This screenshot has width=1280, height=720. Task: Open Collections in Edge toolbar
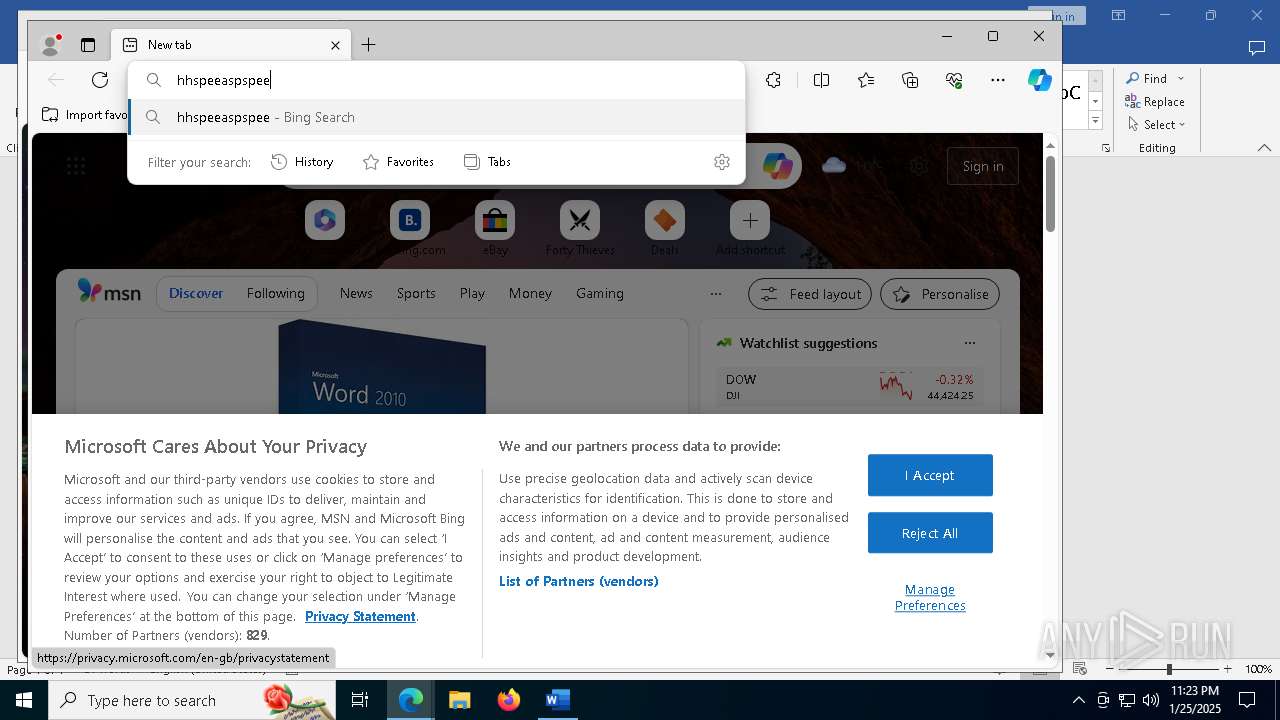pos(910,80)
